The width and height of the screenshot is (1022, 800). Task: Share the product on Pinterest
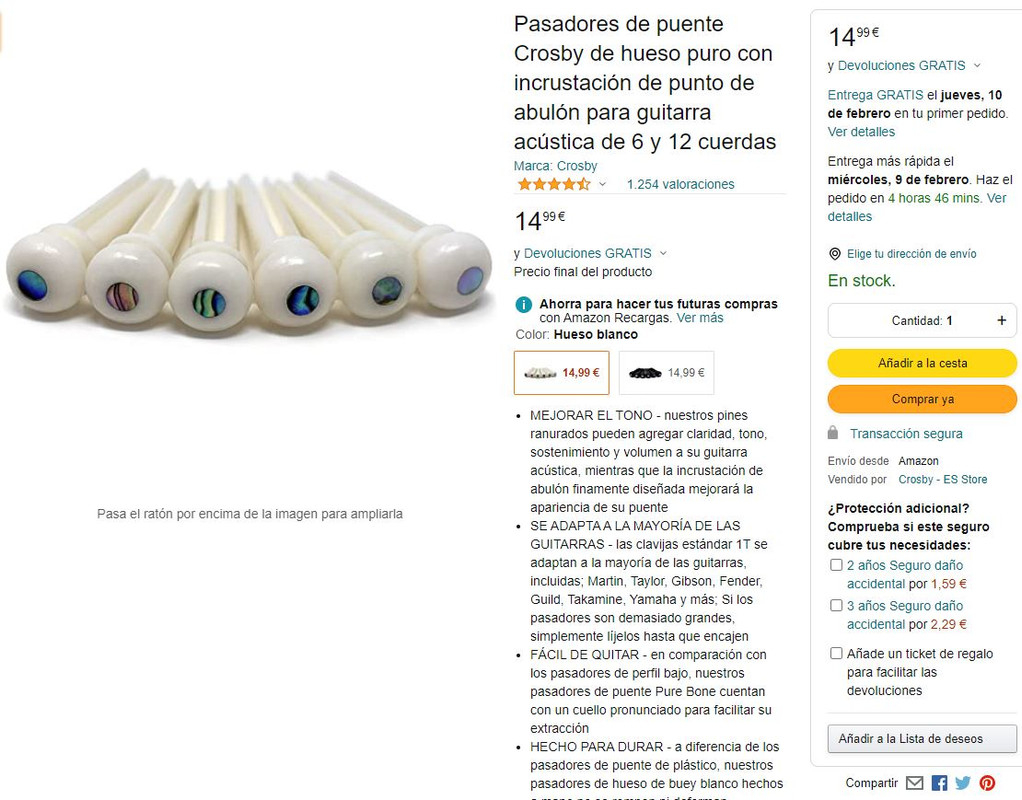point(987,783)
